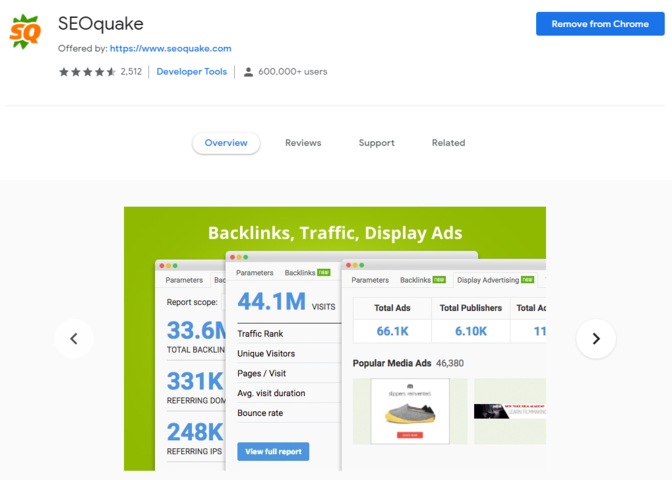
Task: Click the SEOquake SQ logo icon
Action: pyautogui.click(x=25, y=32)
